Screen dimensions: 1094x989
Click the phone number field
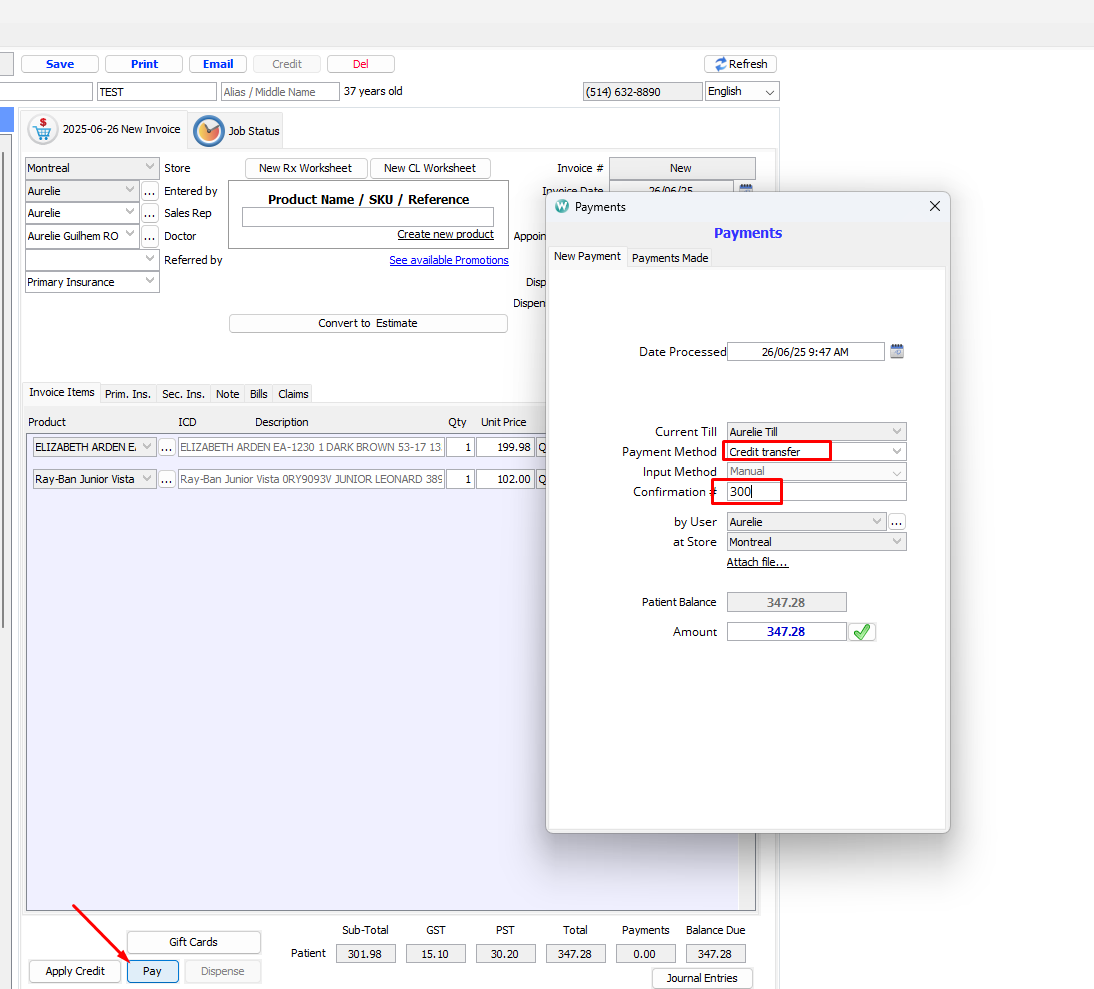tap(643, 92)
